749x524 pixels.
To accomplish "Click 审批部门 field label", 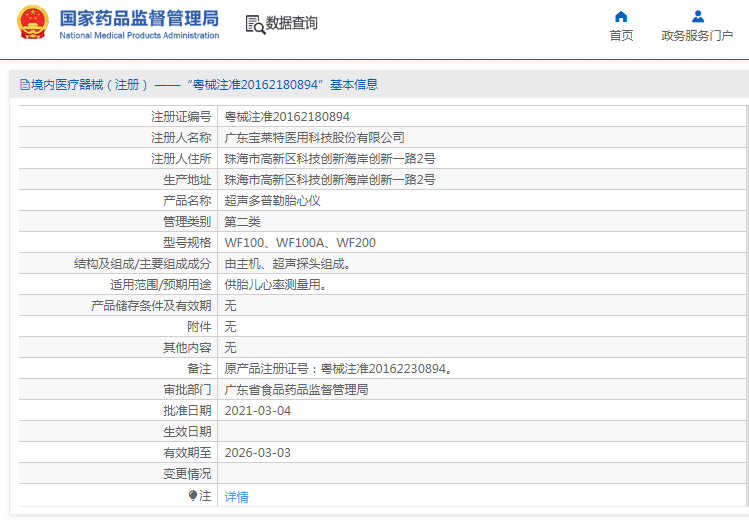I will click(x=187, y=390).
